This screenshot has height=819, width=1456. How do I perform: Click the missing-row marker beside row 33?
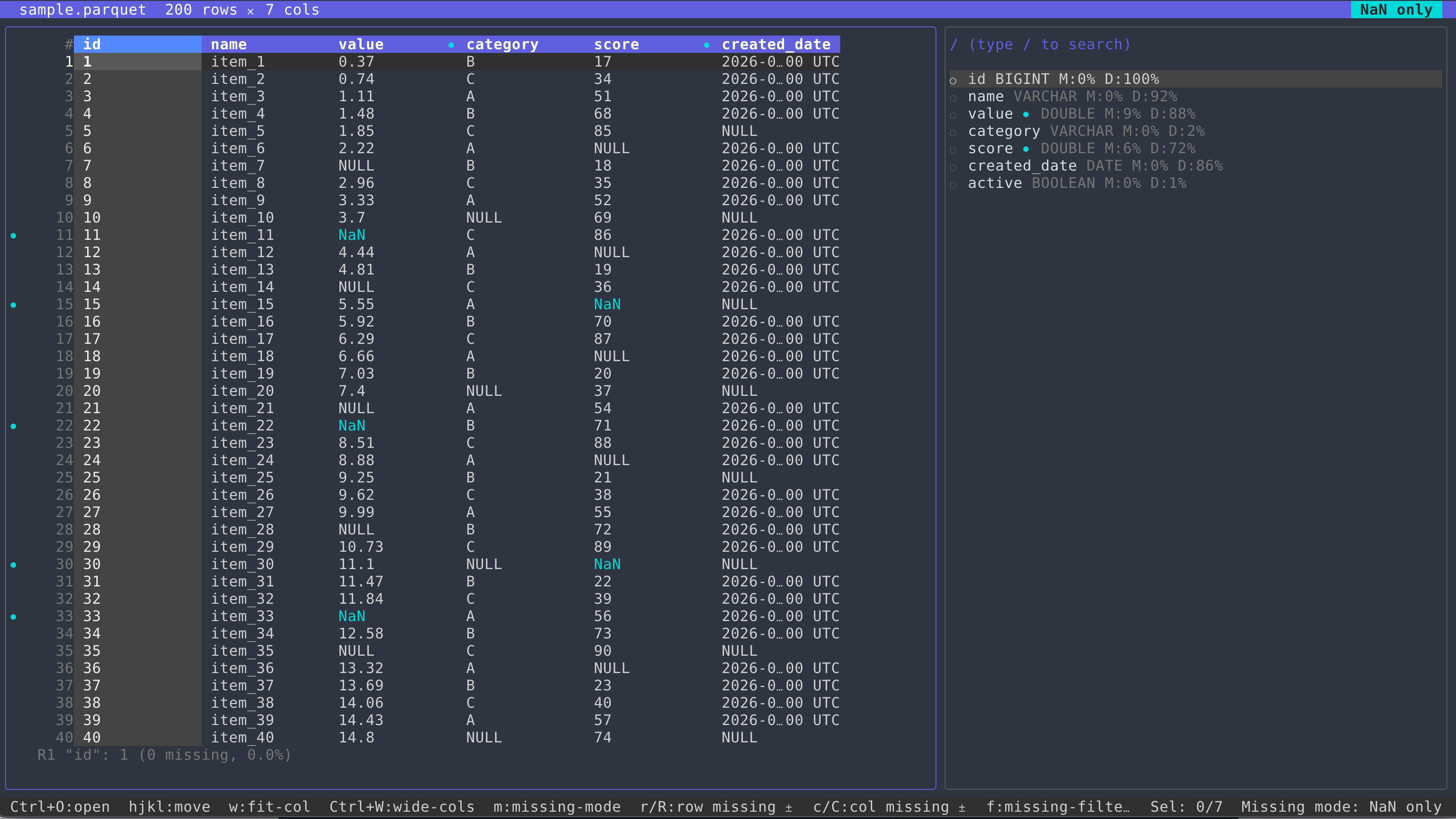14,616
